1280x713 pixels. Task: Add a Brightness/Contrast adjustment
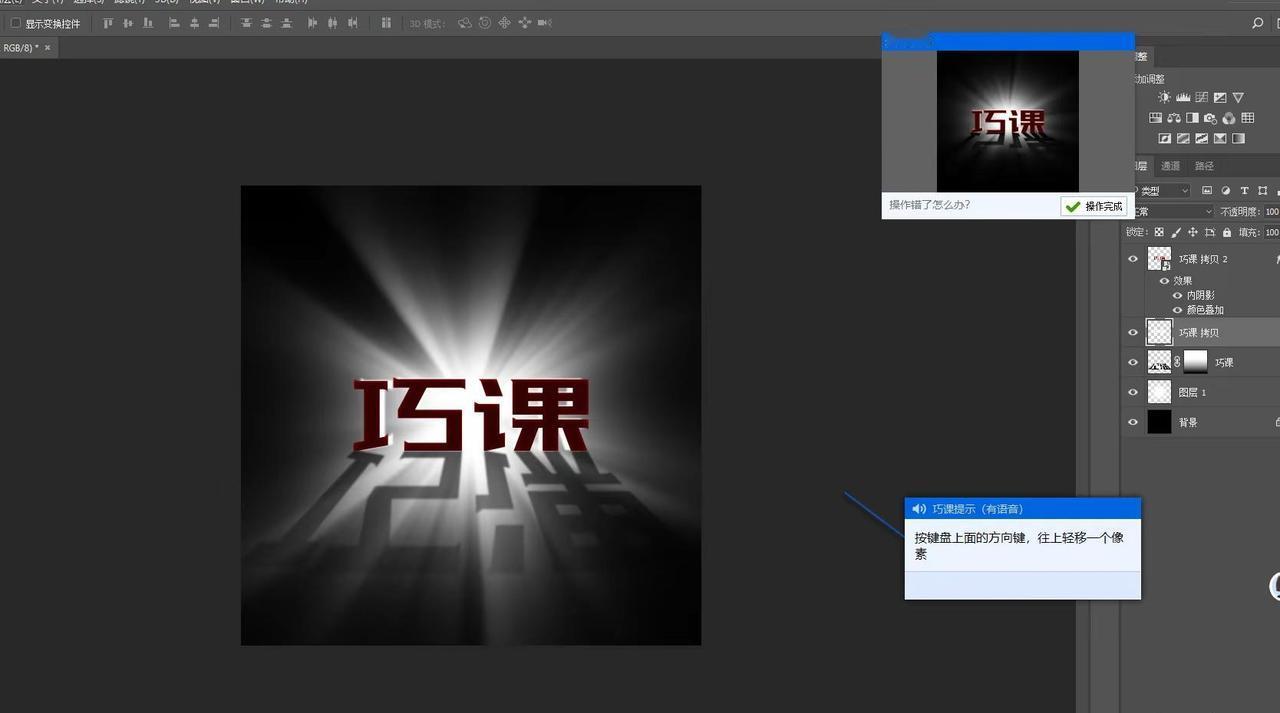coord(1164,97)
